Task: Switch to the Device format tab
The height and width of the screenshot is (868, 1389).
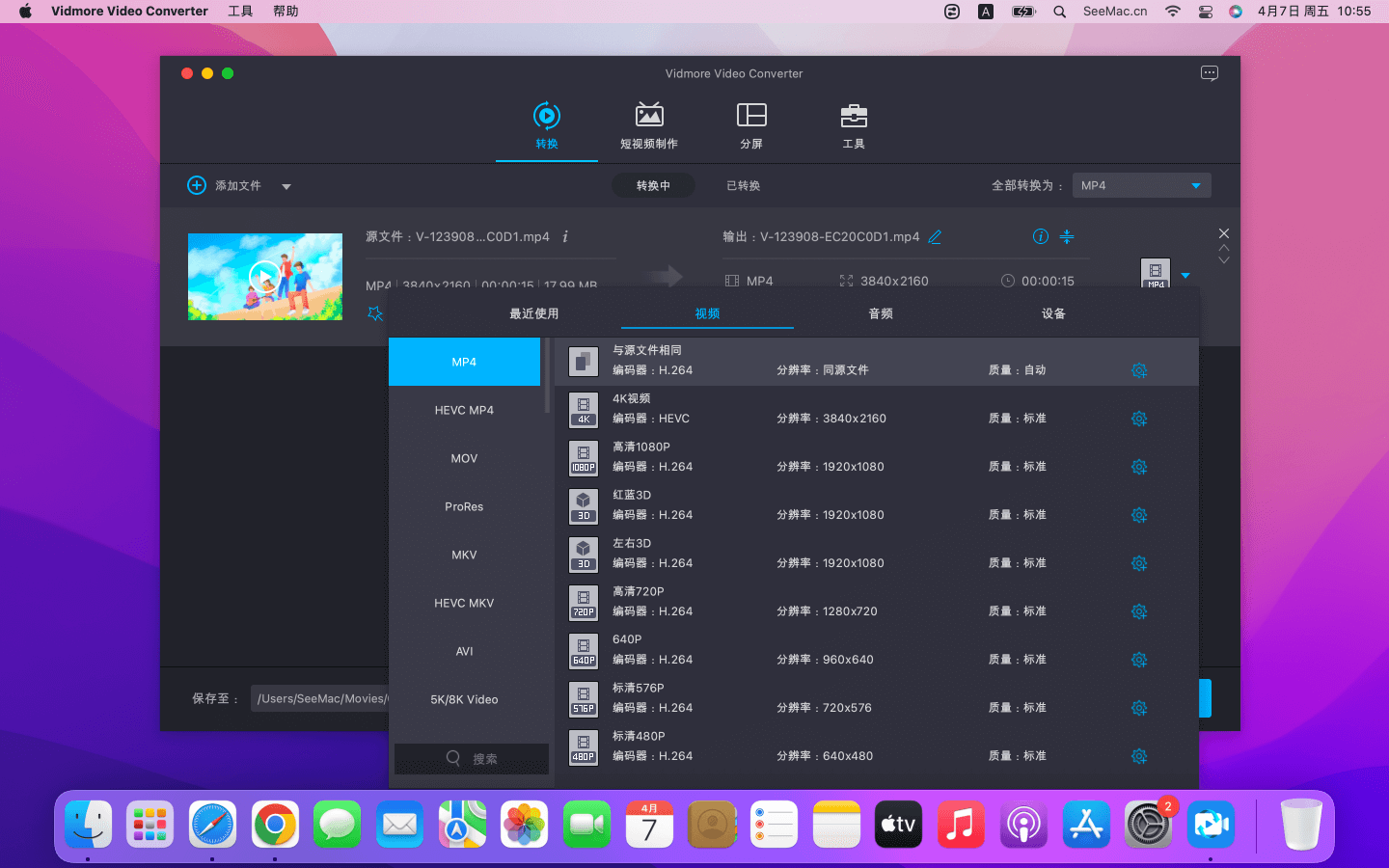Action: 1052,313
